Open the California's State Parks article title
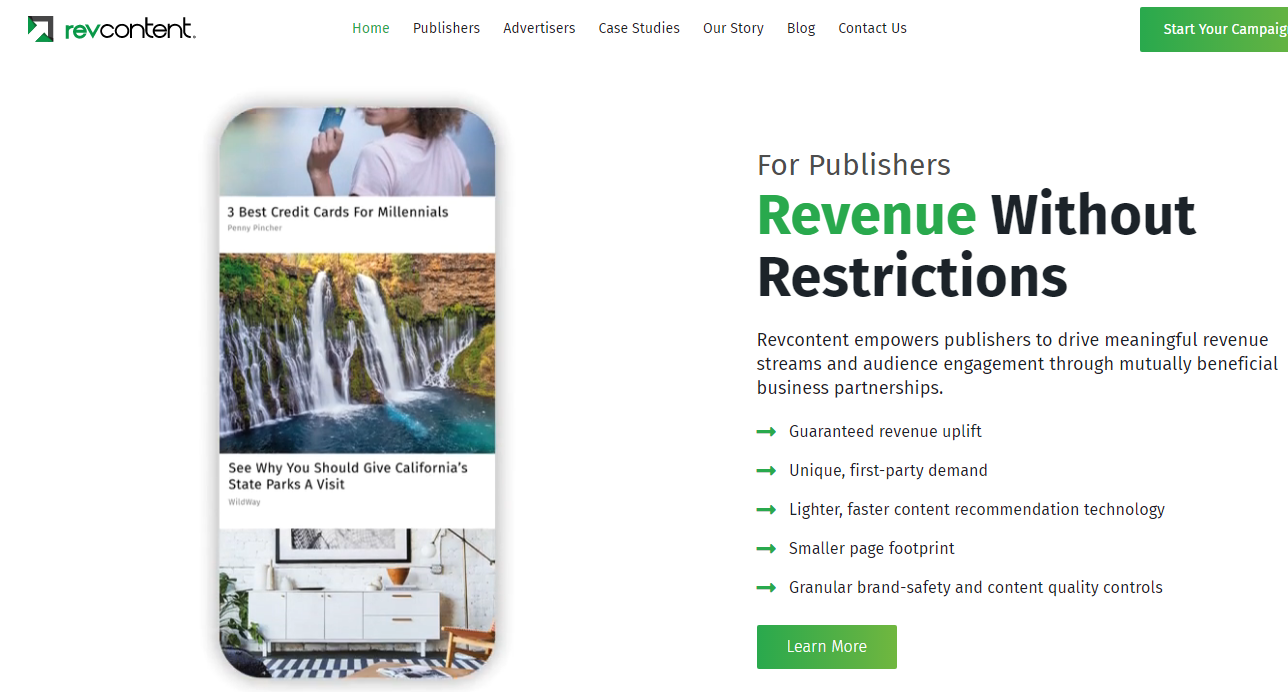This screenshot has height=692, width=1288. tap(348, 476)
